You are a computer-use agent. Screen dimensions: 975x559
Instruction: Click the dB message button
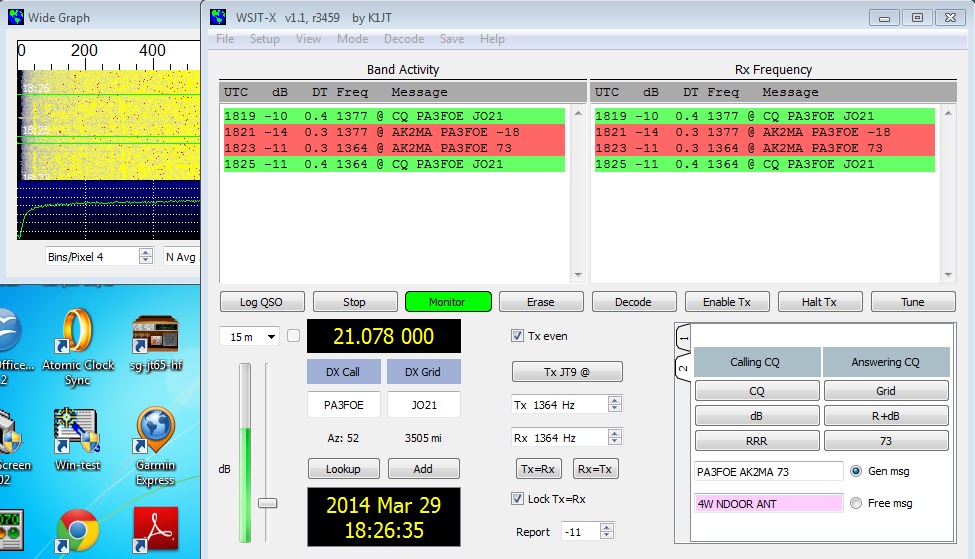tap(757, 416)
